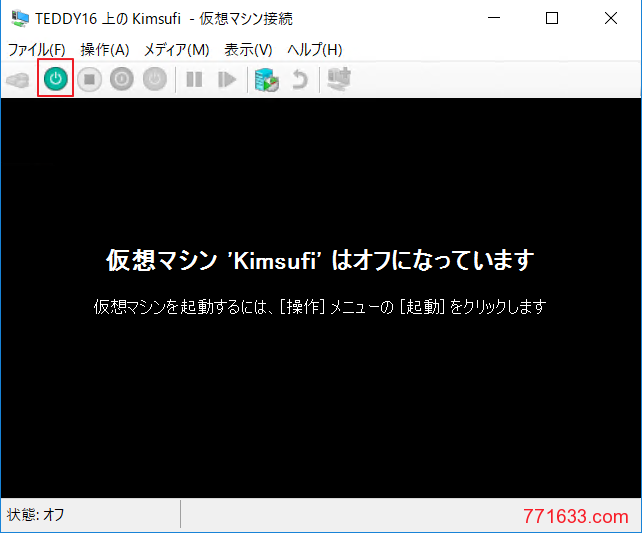Screen dimensions: 642x535
Task: Click the Revert undo arrow icon
Action: 300,79
